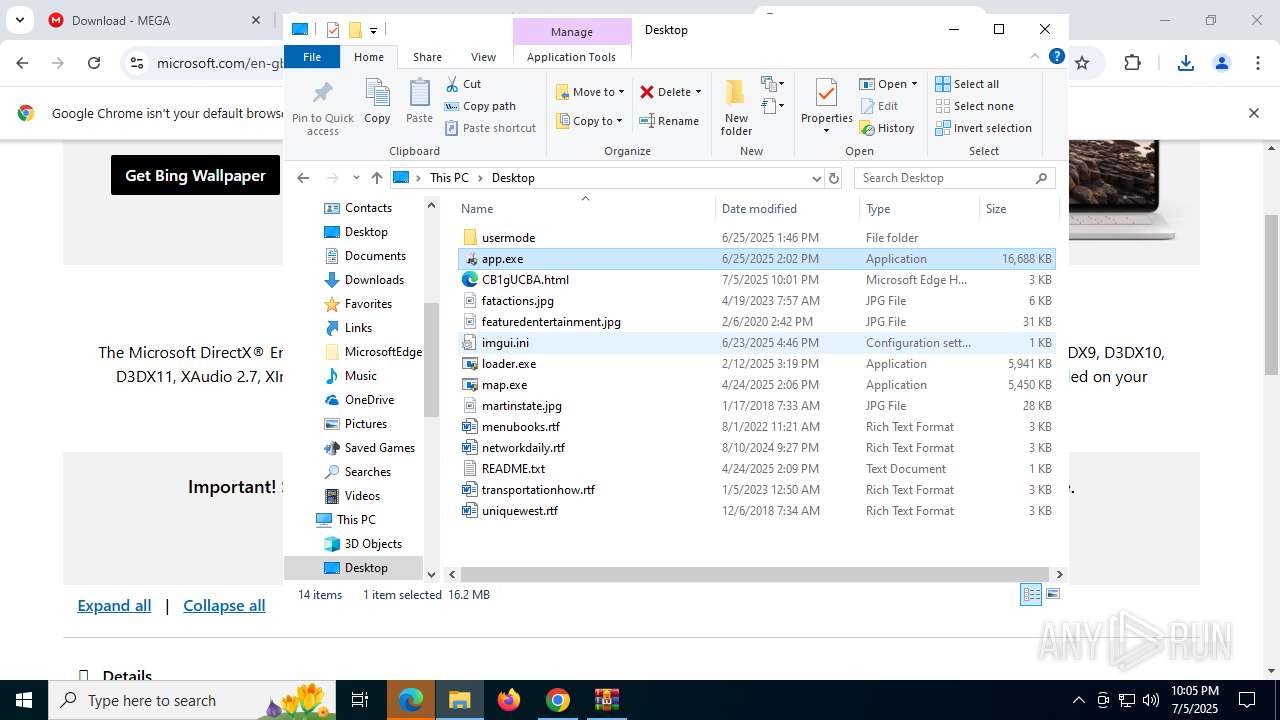
Task: Open Chrome downloads icon
Action: (x=1185, y=63)
